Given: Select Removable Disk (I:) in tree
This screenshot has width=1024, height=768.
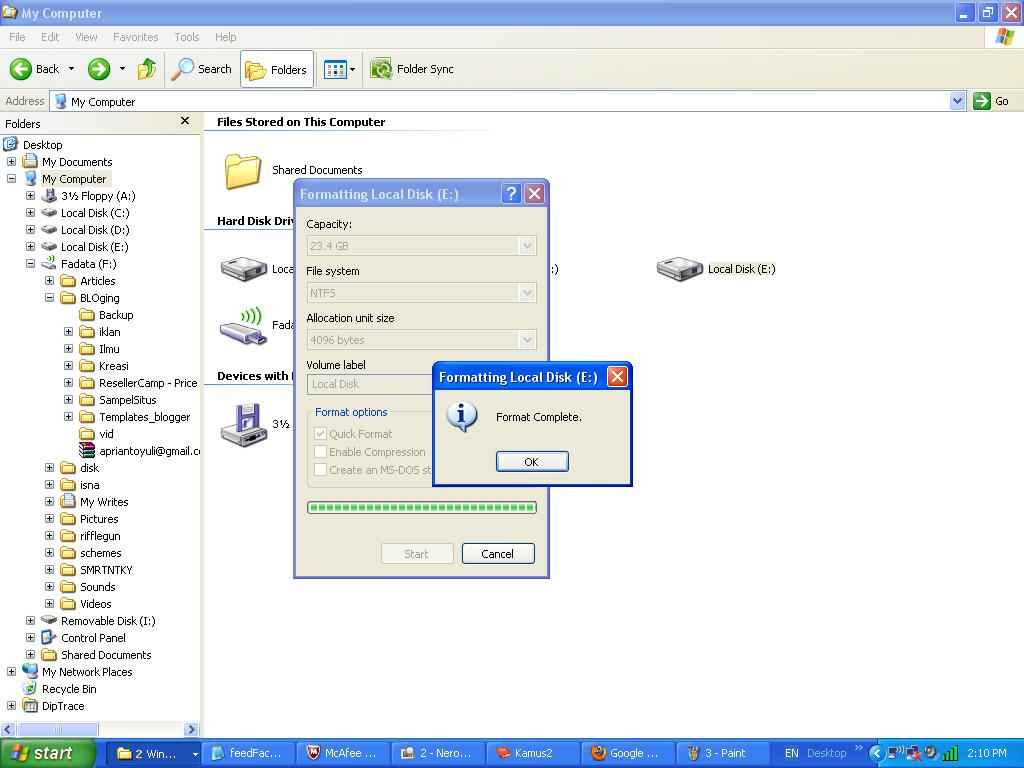Looking at the screenshot, I should [108, 621].
